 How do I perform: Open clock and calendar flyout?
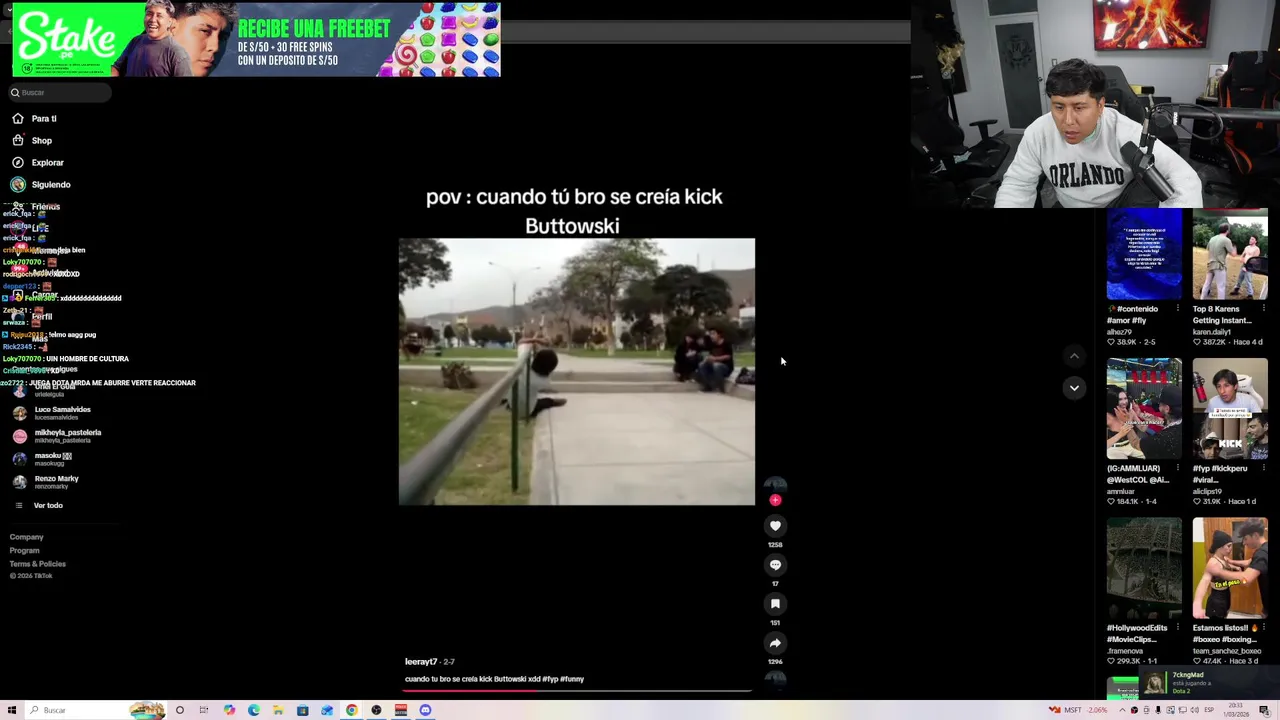point(1237,710)
